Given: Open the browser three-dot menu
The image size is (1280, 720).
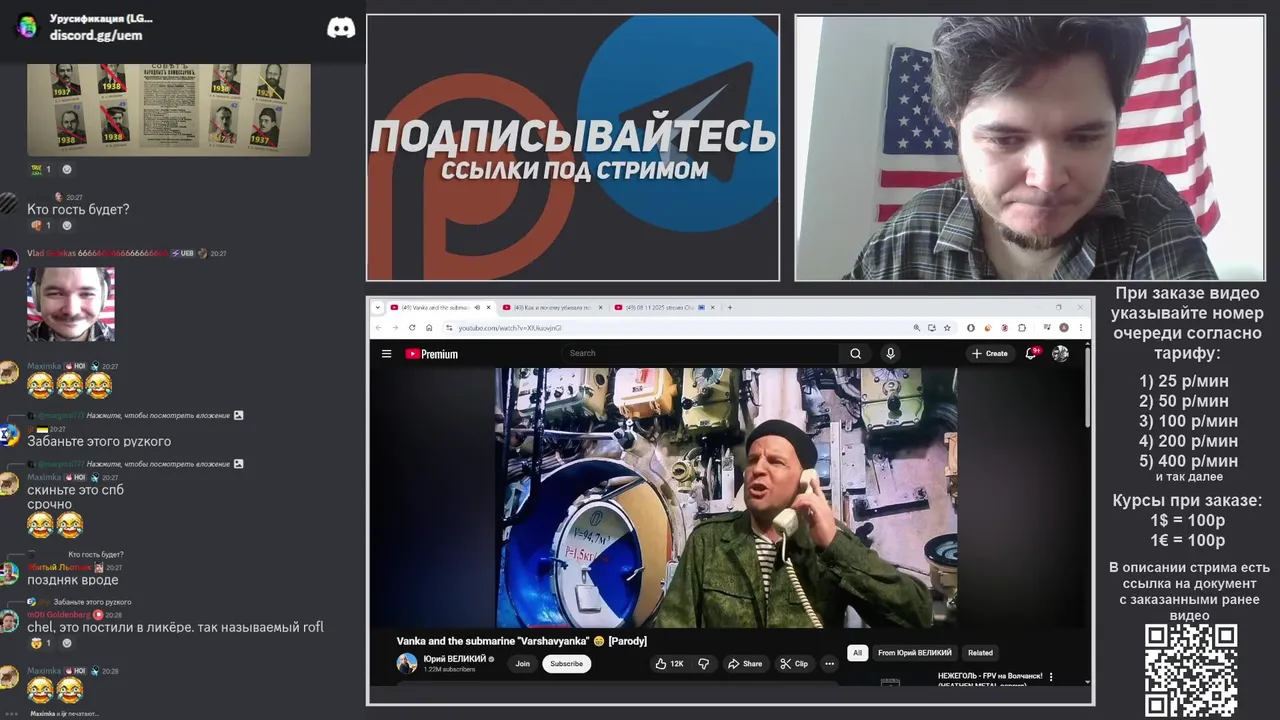Looking at the screenshot, I should 1080,328.
